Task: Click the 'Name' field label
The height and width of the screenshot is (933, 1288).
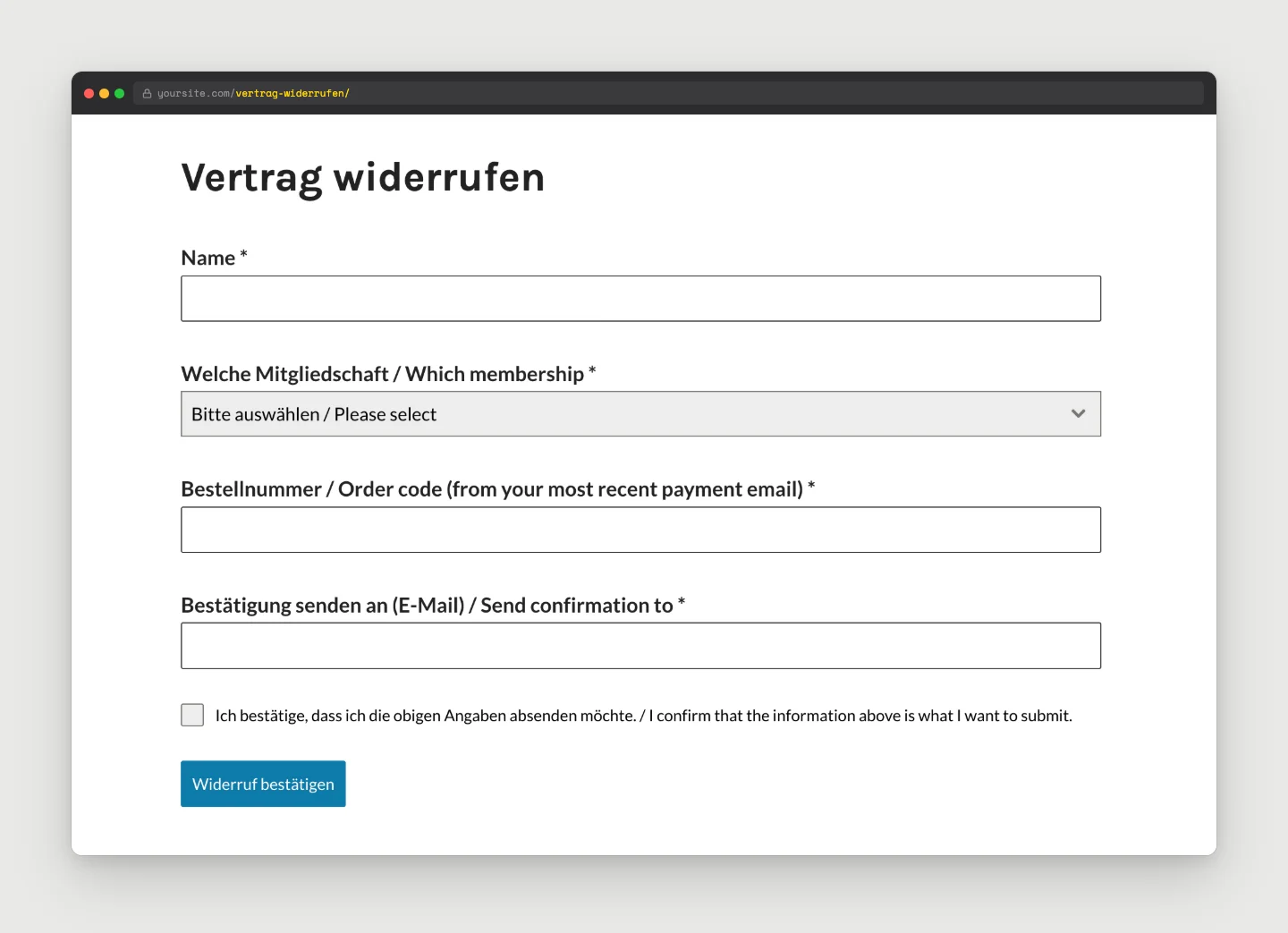Action: 214,258
